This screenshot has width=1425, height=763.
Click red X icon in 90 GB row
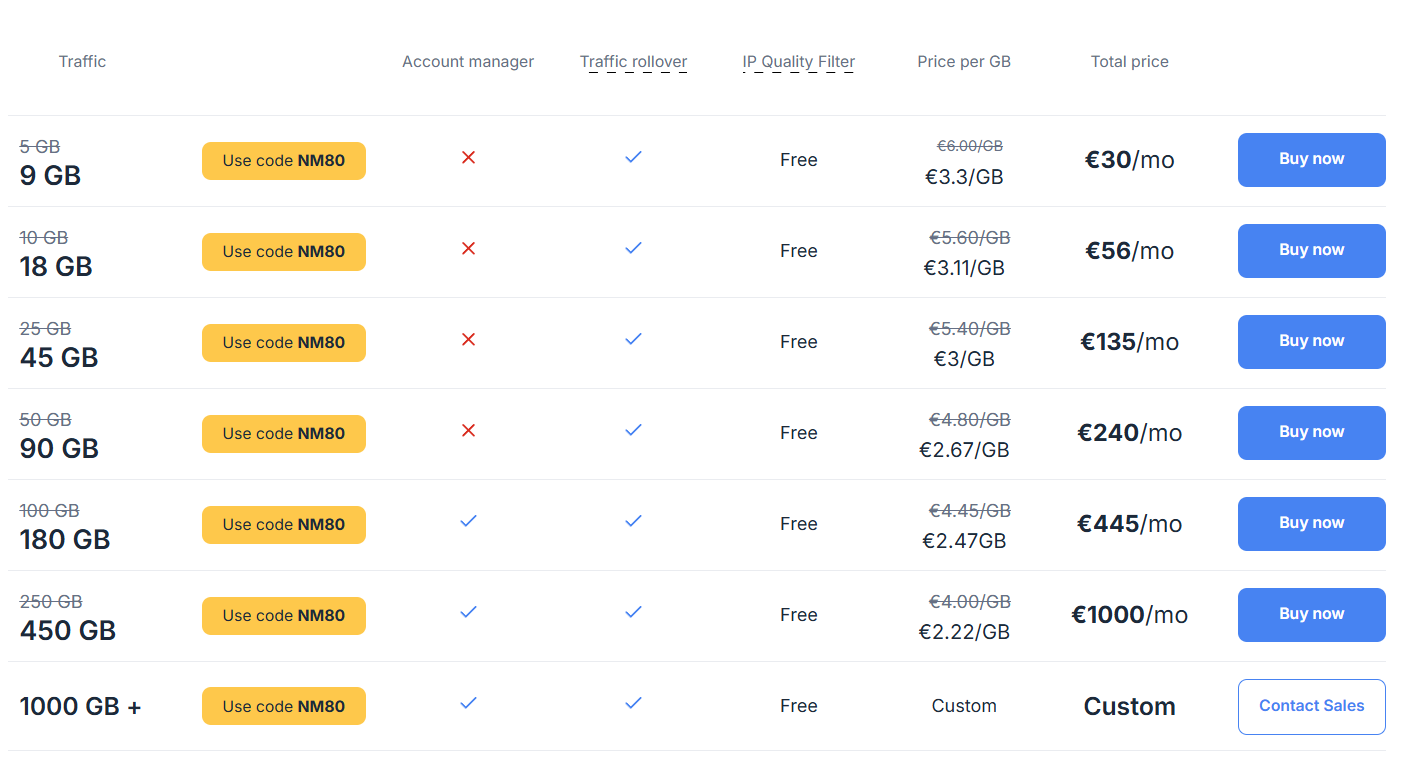[x=468, y=430]
